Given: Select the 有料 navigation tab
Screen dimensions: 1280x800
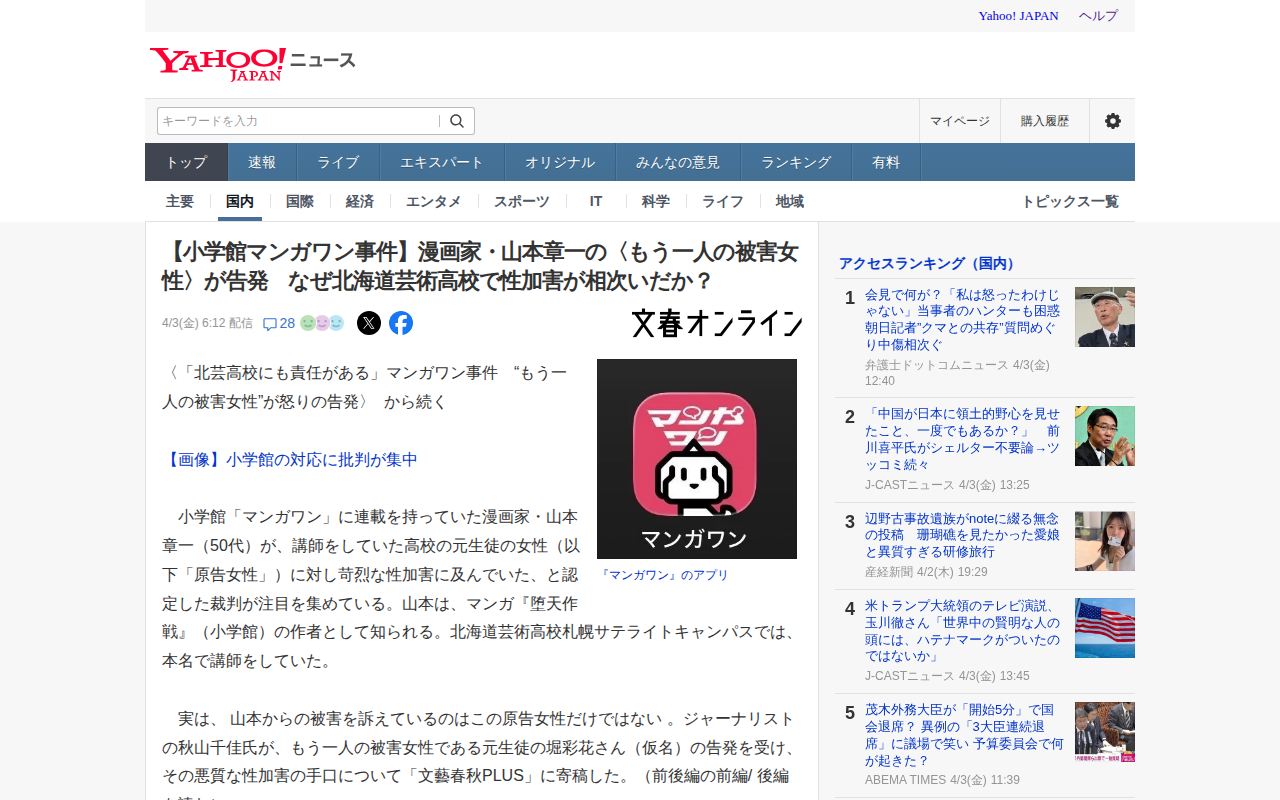Looking at the screenshot, I should (886, 162).
